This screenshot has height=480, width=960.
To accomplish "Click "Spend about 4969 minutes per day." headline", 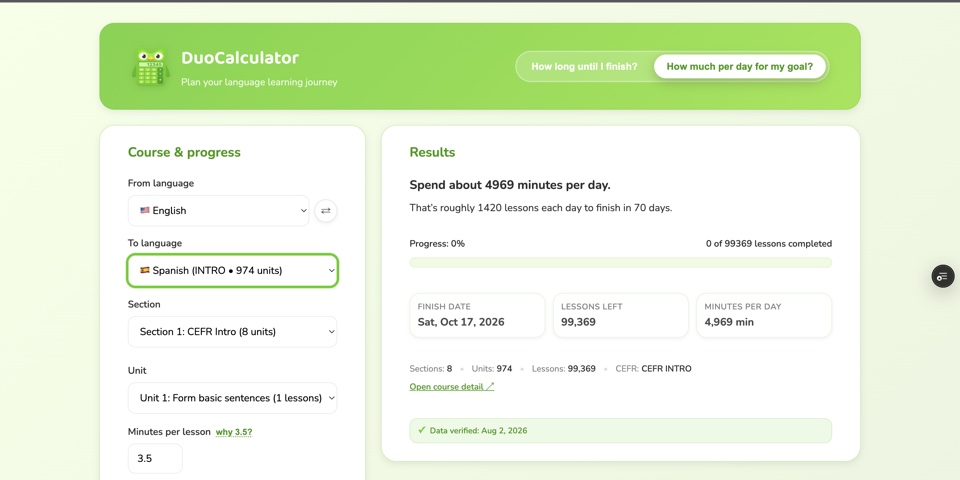I will point(510,185).
